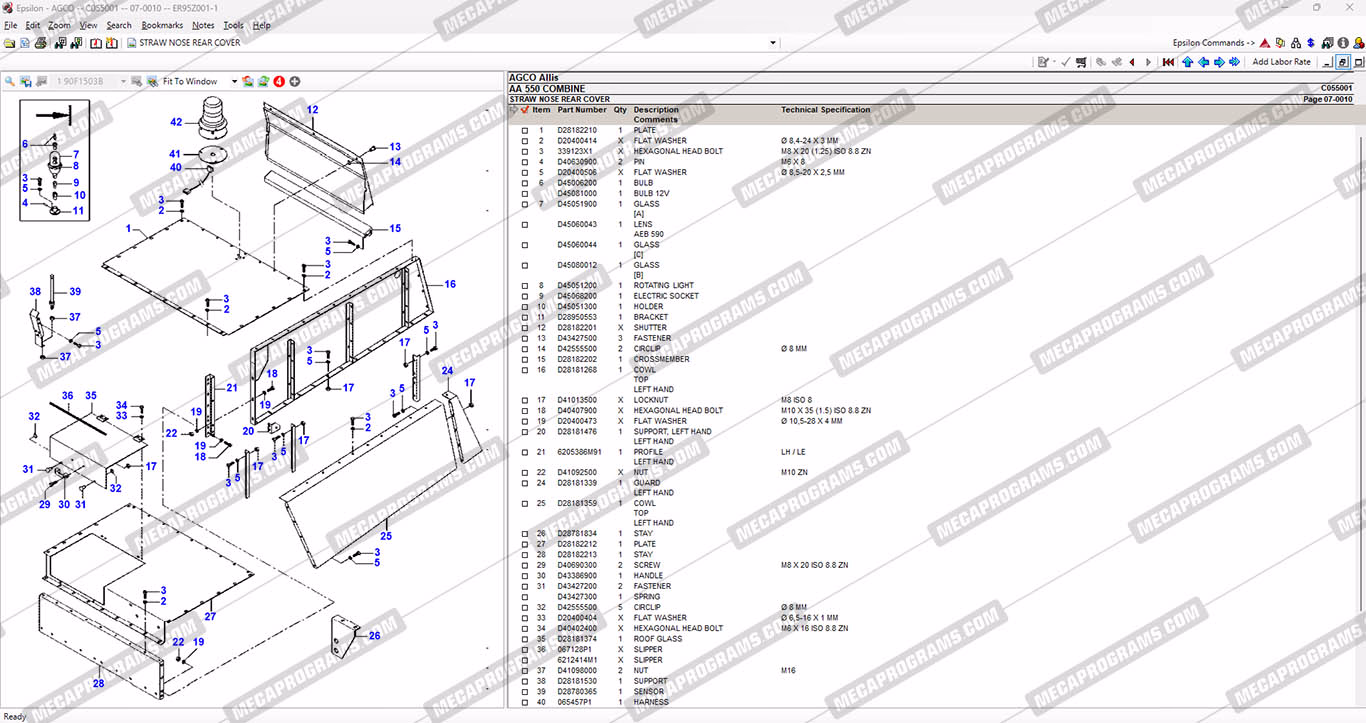Open the Bookmarks menu
1366x723 pixels.
(162, 25)
